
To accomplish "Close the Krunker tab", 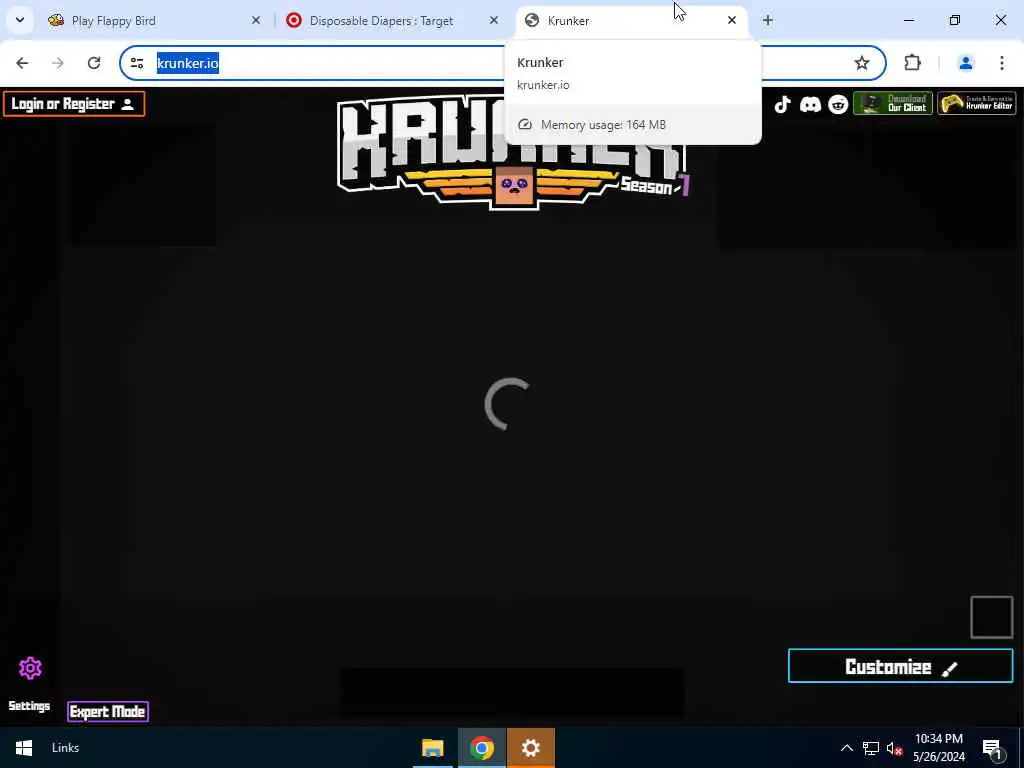I will [x=732, y=21].
